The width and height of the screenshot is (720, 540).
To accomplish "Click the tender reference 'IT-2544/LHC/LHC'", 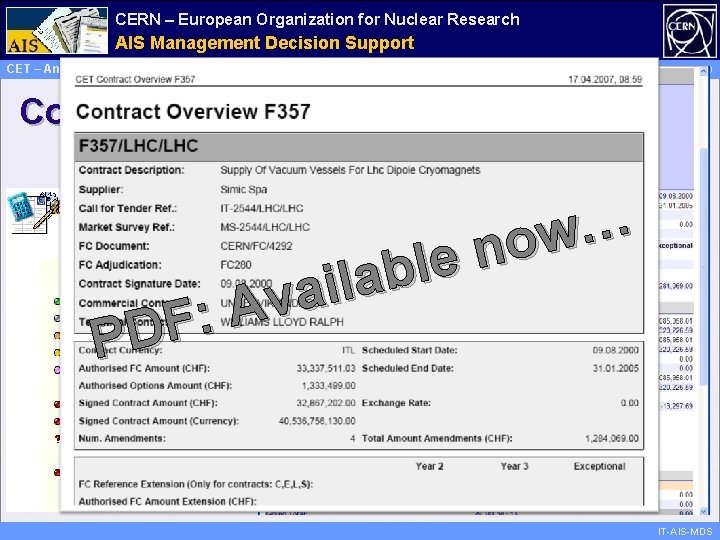I will pyautogui.click(x=262, y=208).
